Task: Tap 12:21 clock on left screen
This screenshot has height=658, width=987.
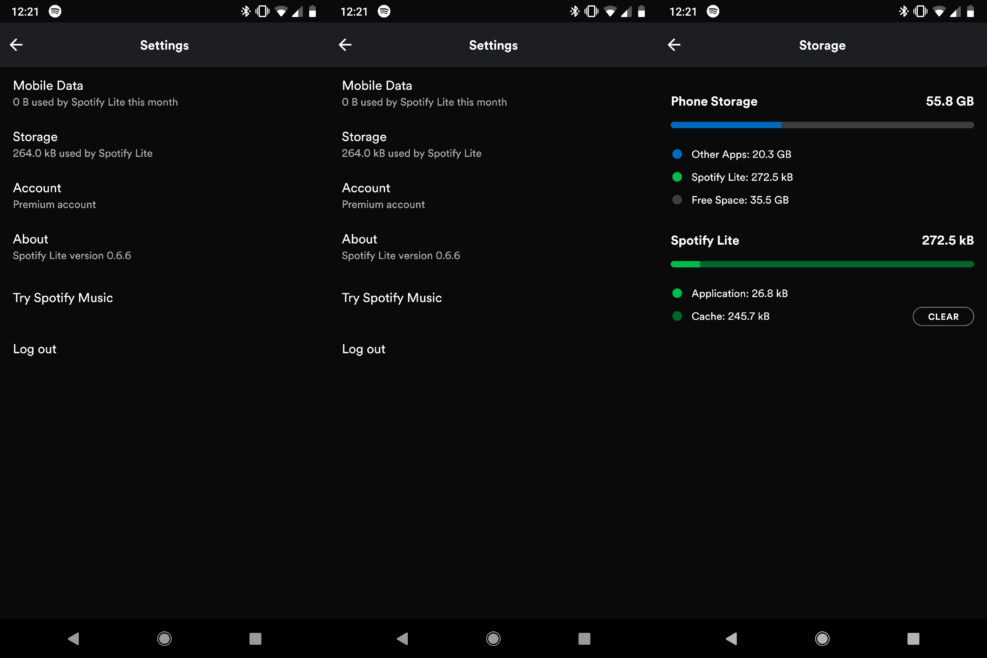Action: [25, 11]
